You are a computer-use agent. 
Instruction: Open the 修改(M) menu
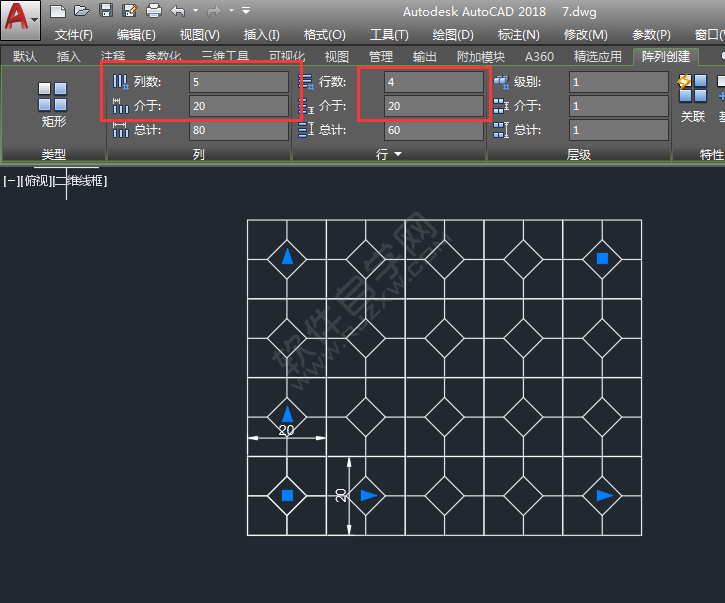(585, 35)
